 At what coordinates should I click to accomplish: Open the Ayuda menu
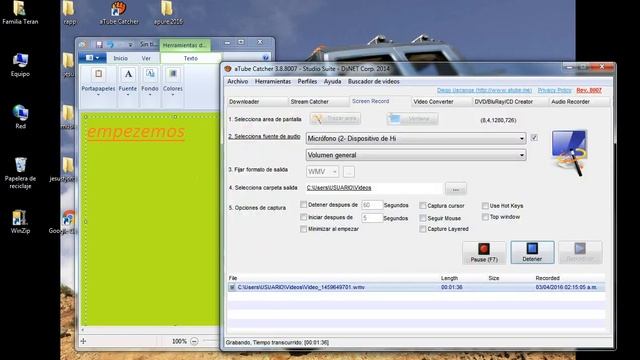coord(332,81)
